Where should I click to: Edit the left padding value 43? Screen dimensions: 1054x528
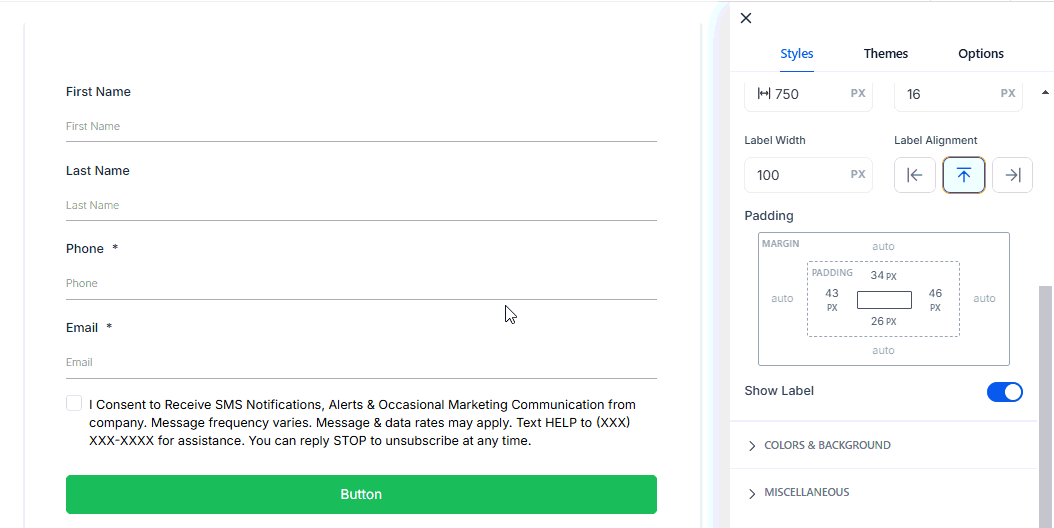(832, 294)
